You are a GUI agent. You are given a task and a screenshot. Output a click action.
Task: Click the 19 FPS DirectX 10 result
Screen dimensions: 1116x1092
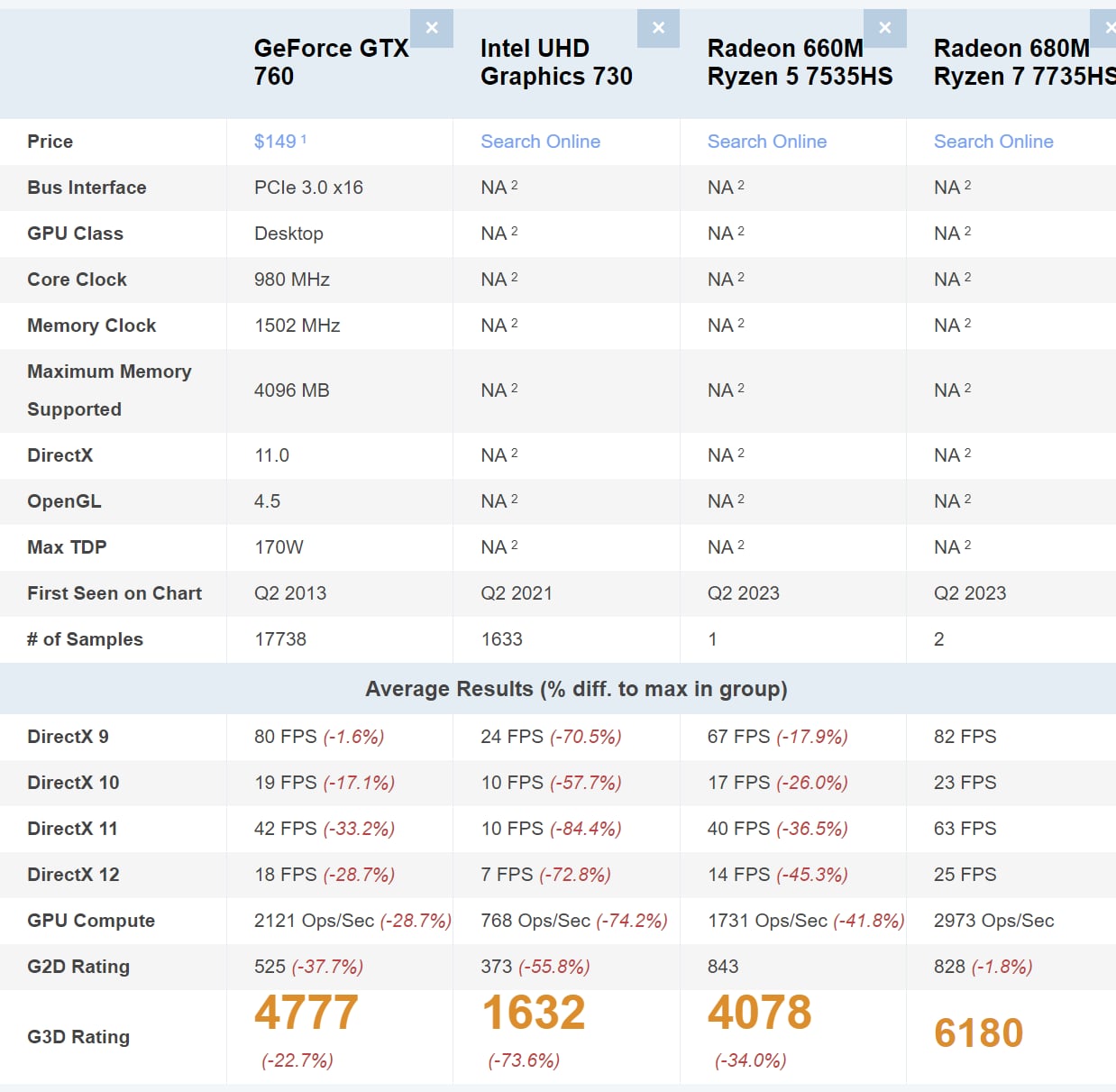(286, 783)
